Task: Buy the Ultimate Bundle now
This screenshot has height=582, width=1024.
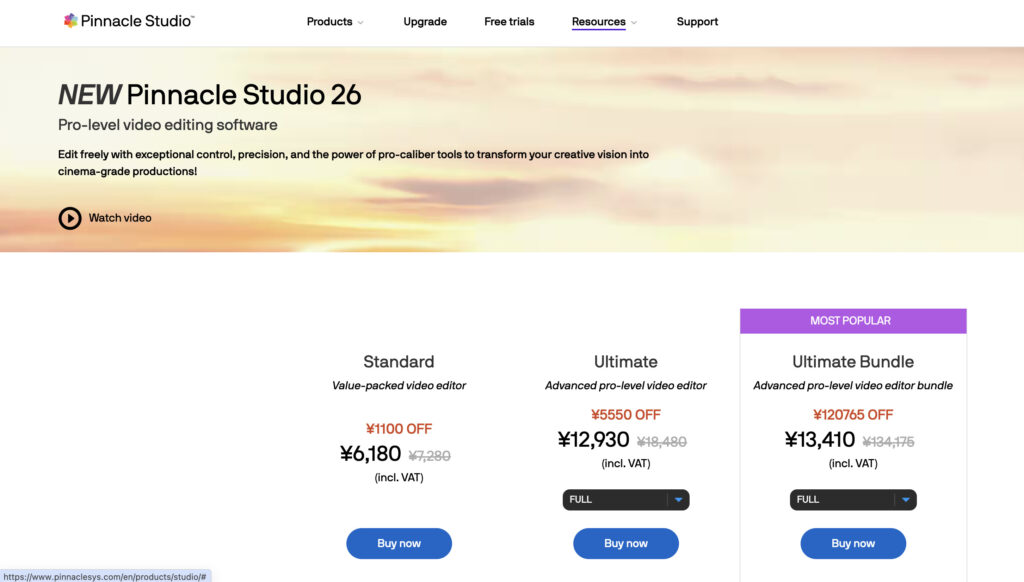Action: [853, 543]
